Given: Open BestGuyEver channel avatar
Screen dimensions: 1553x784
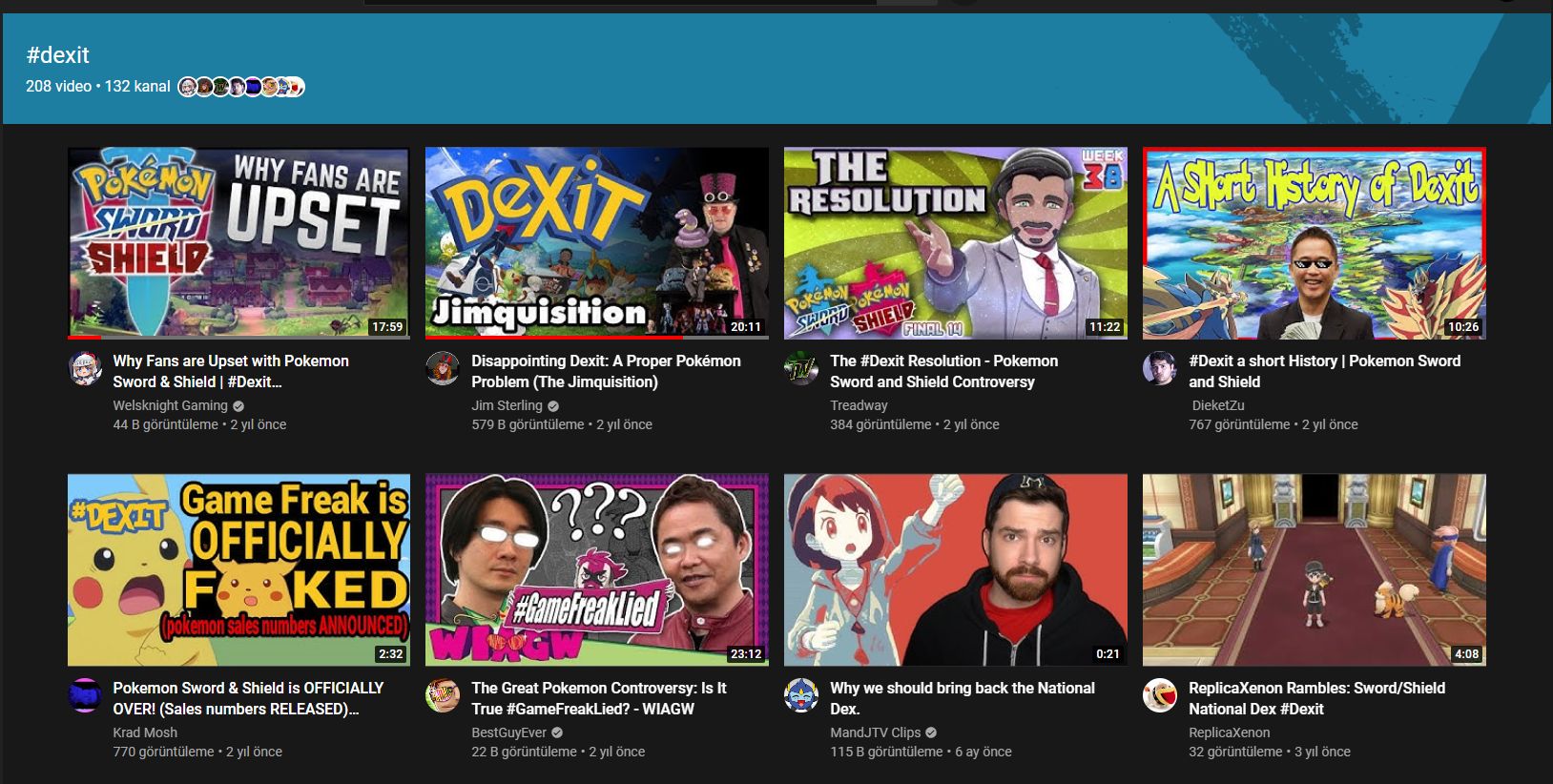Looking at the screenshot, I should pos(443,695).
